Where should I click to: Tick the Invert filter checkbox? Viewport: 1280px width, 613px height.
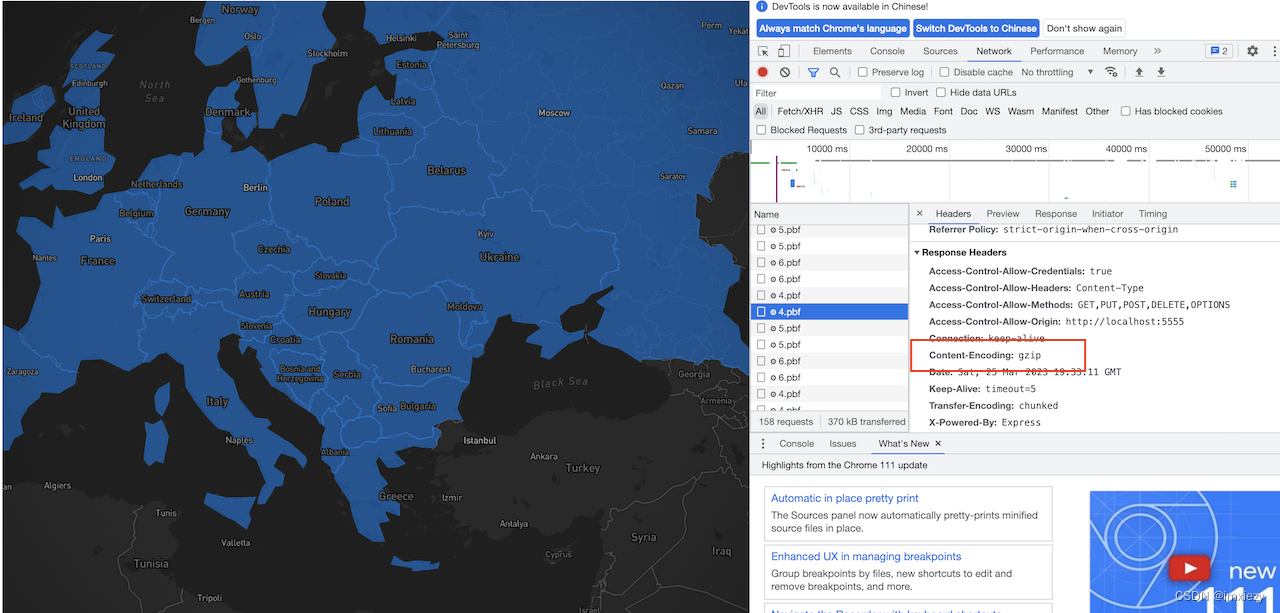coord(895,92)
